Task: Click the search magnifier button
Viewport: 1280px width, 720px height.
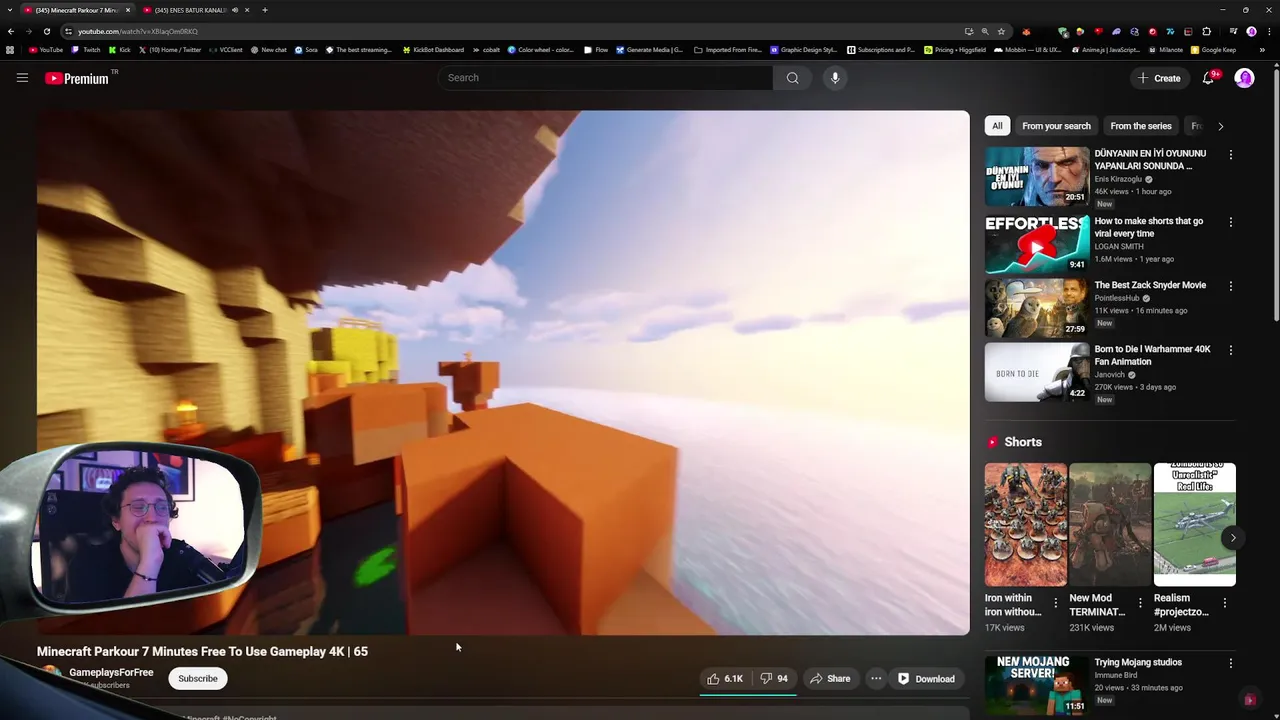Action: (792, 78)
